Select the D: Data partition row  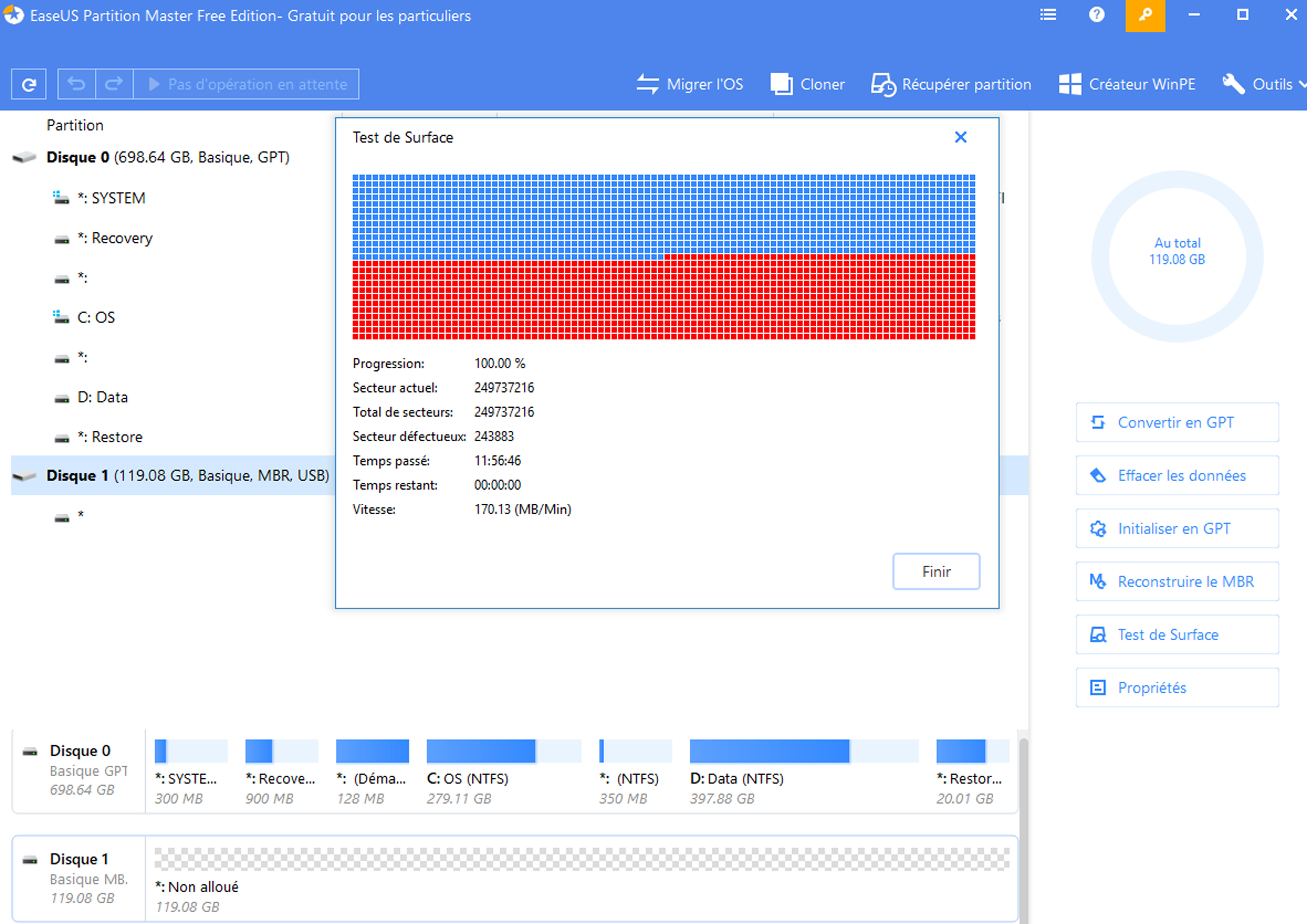[102, 397]
